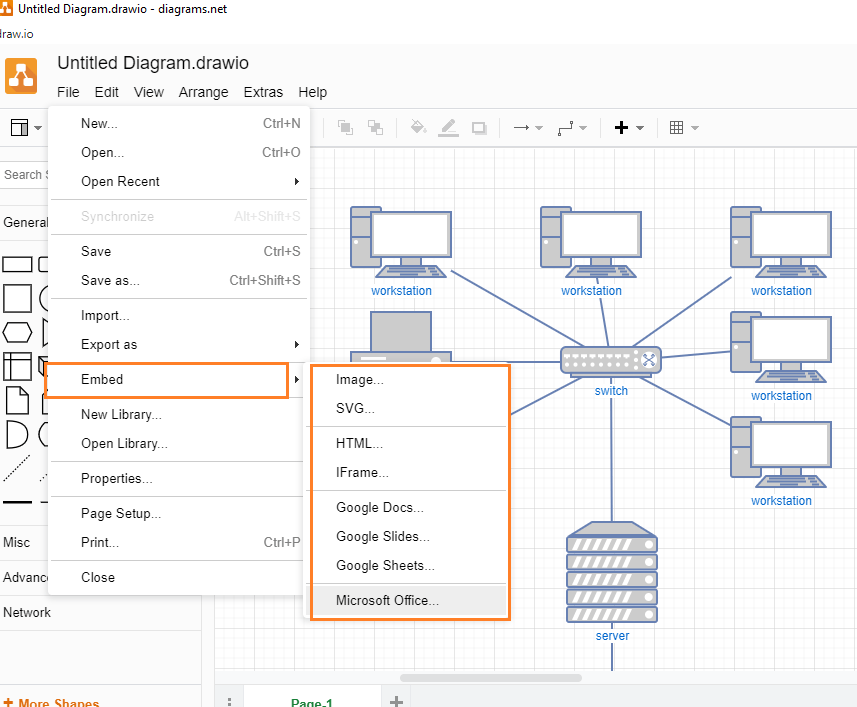
Task: Select the top-left workstation shape
Action: [x=401, y=243]
